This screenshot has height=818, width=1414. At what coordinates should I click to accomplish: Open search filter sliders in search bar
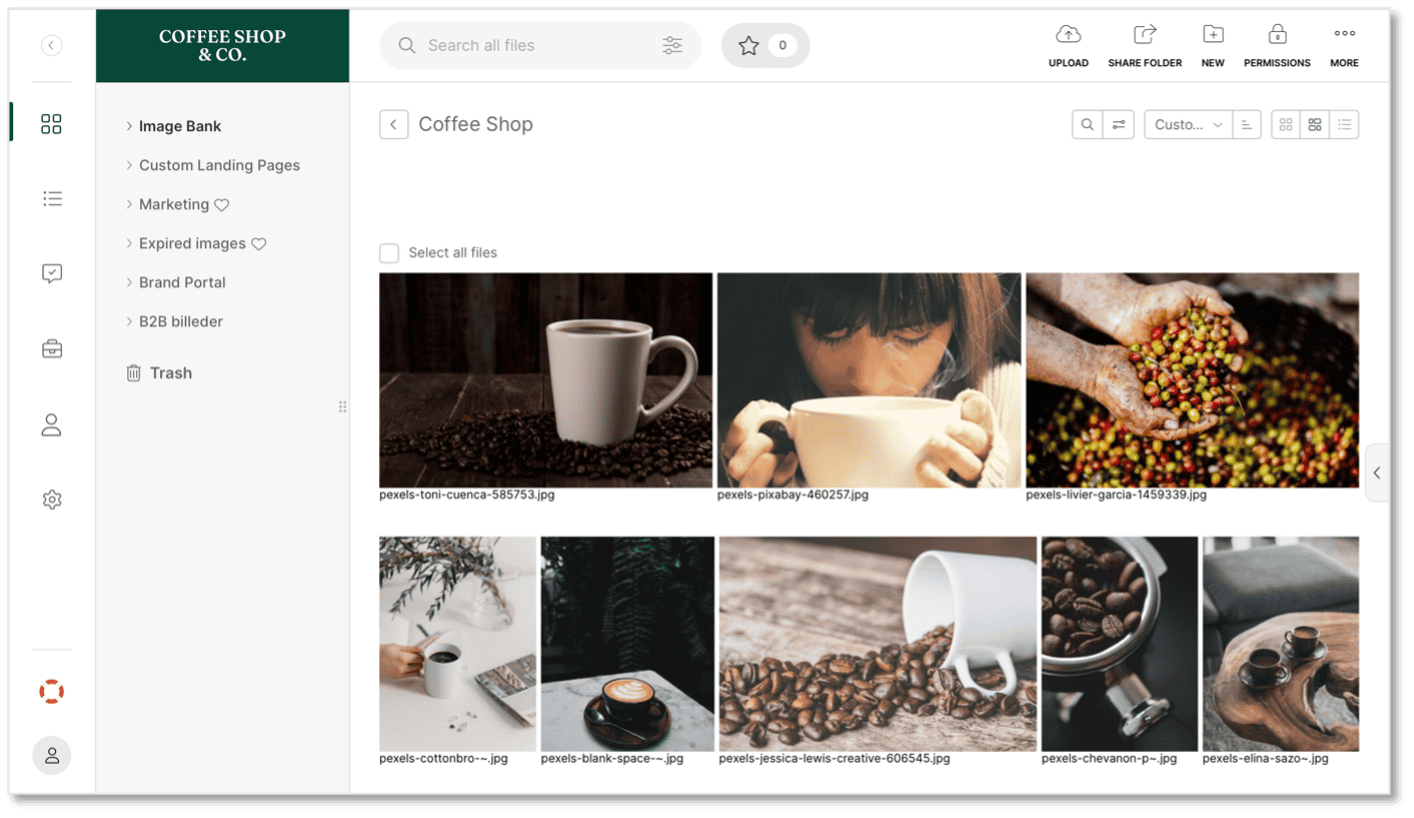point(672,46)
